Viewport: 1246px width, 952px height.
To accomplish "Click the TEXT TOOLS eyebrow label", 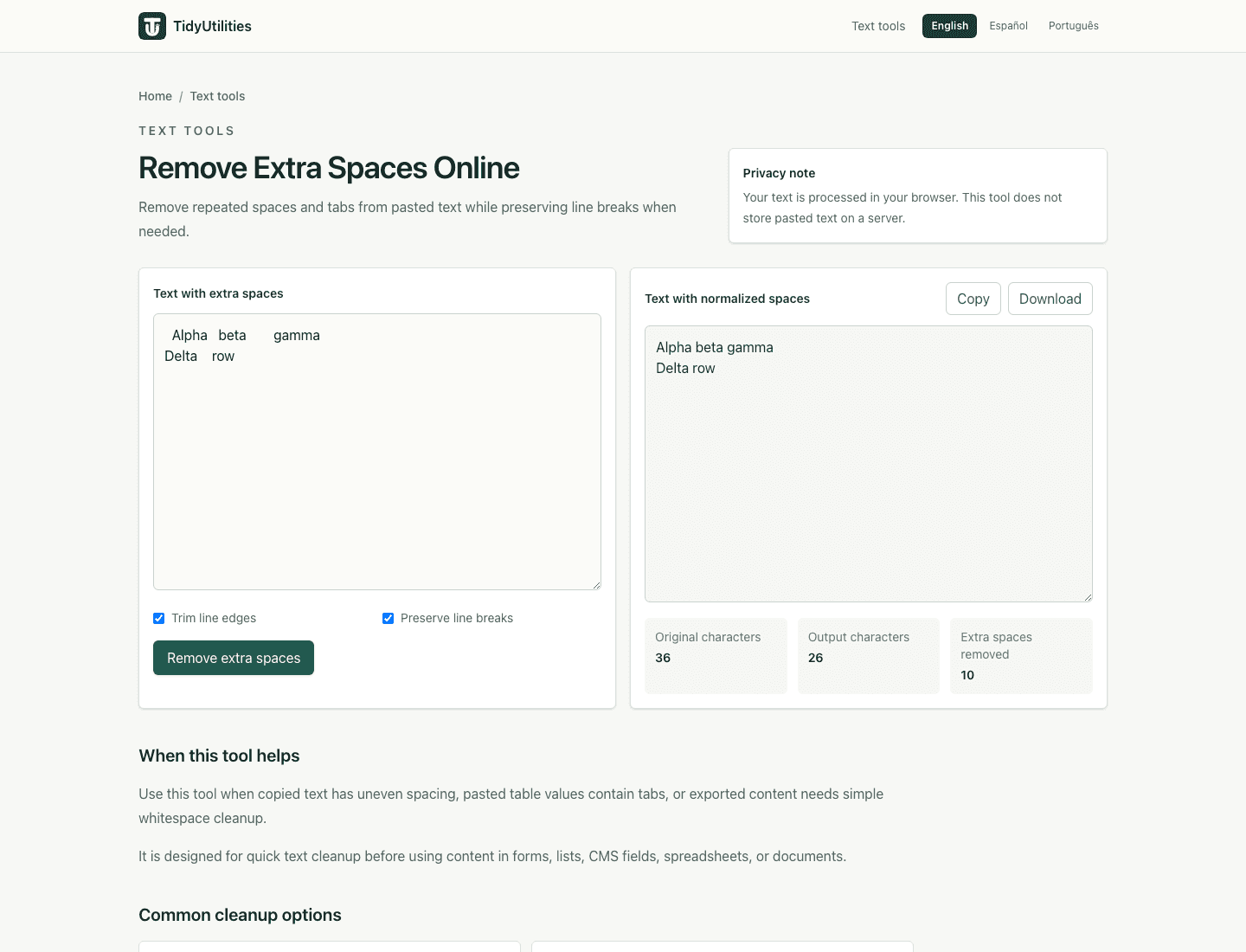I will 186,131.
